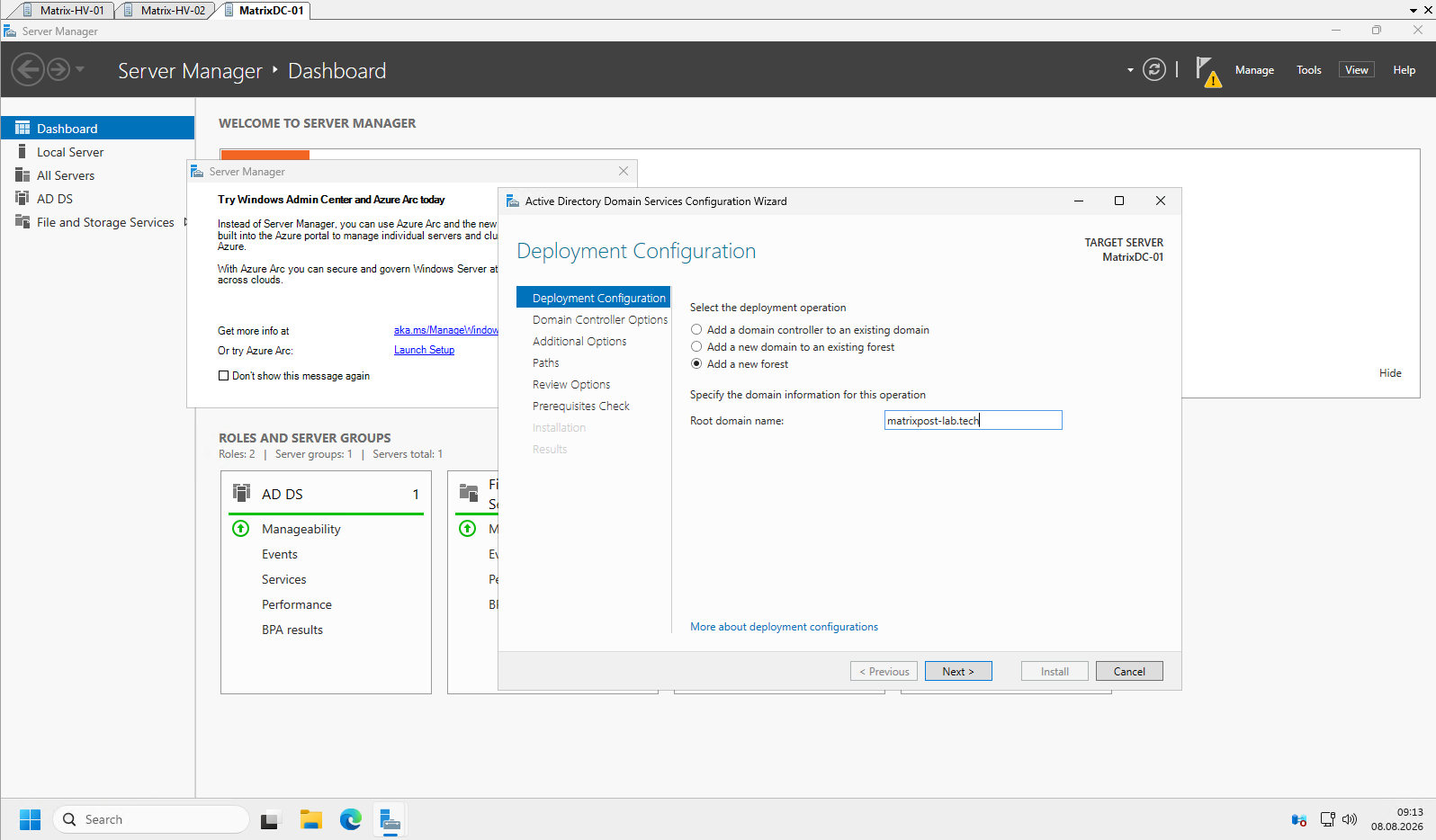Go to Review Options wizard step

click(x=571, y=384)
